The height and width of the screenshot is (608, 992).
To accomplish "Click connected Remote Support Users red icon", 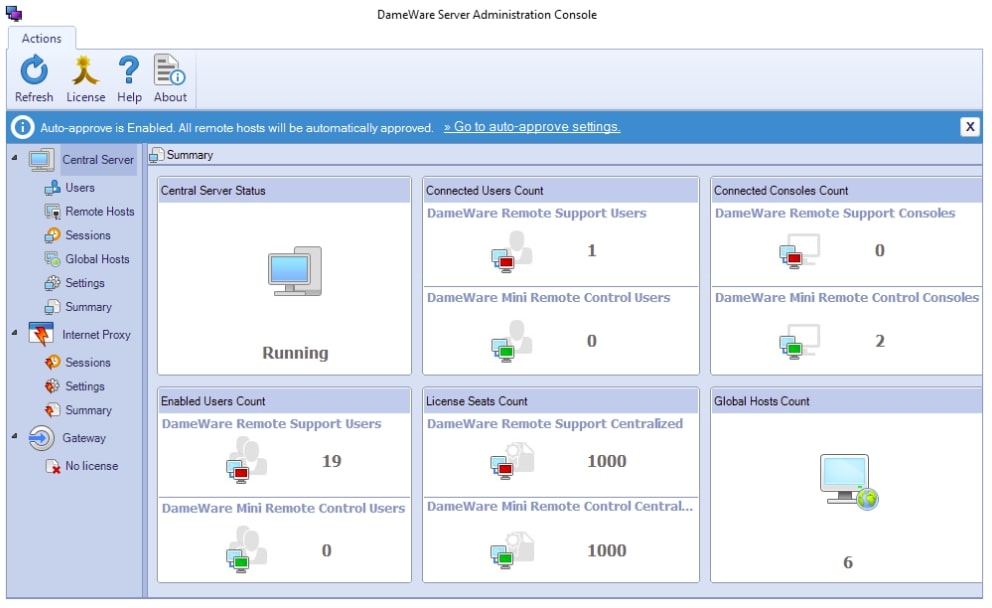I will tap(512, 251).
